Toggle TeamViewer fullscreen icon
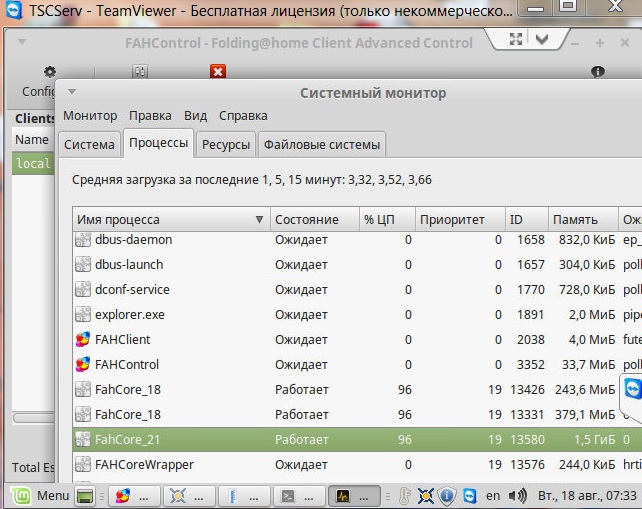Image resolution: width=642 pixels, height=509 pixels. tap(516, 39)
